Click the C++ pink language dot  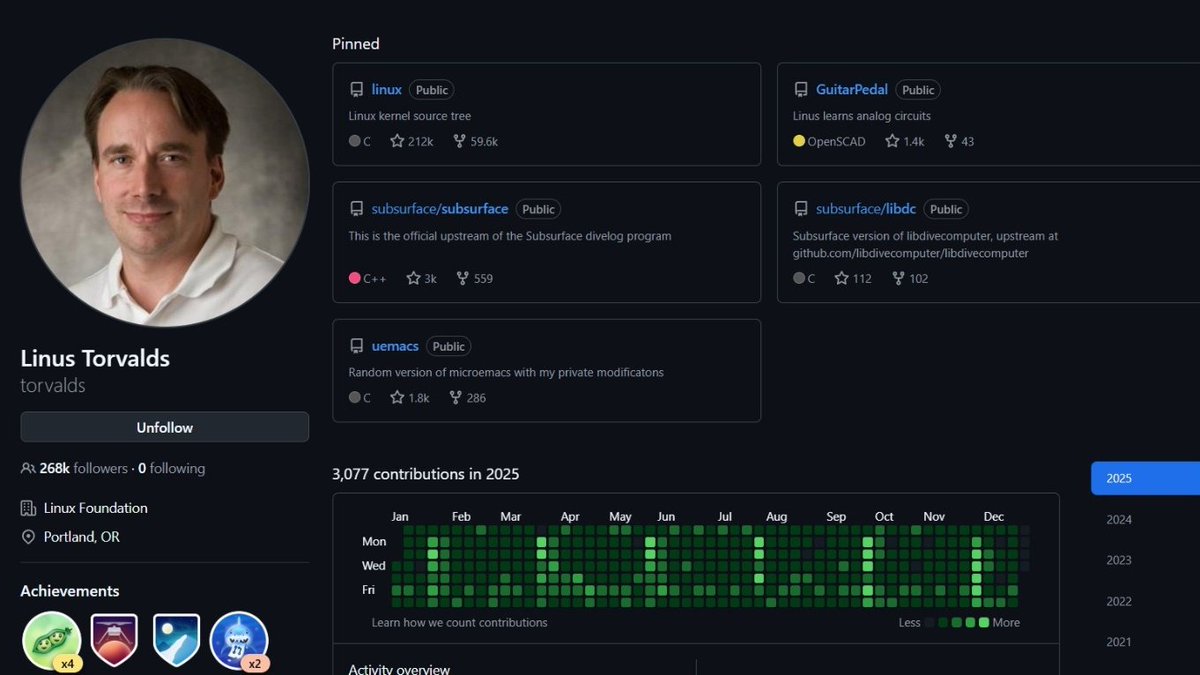(354, 278)
